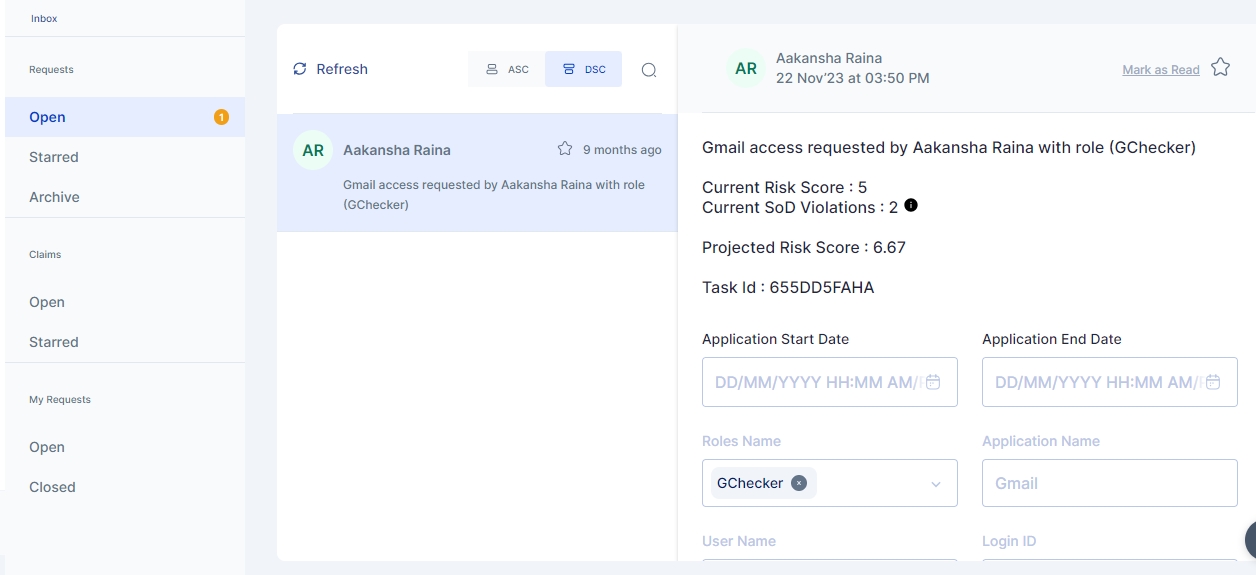Screen dimensions: 1256x575
Task: Remove the GChecker role chip
Action: pos(799,483)
